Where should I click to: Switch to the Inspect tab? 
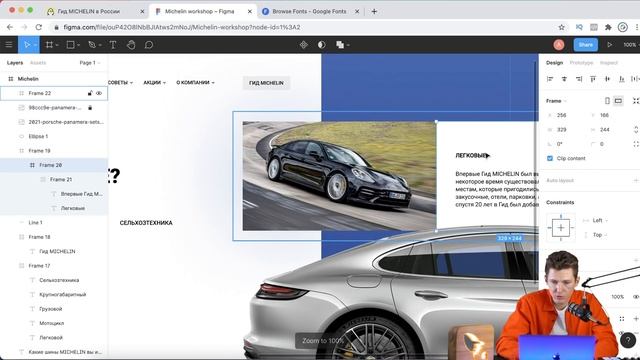pos(609,63)
